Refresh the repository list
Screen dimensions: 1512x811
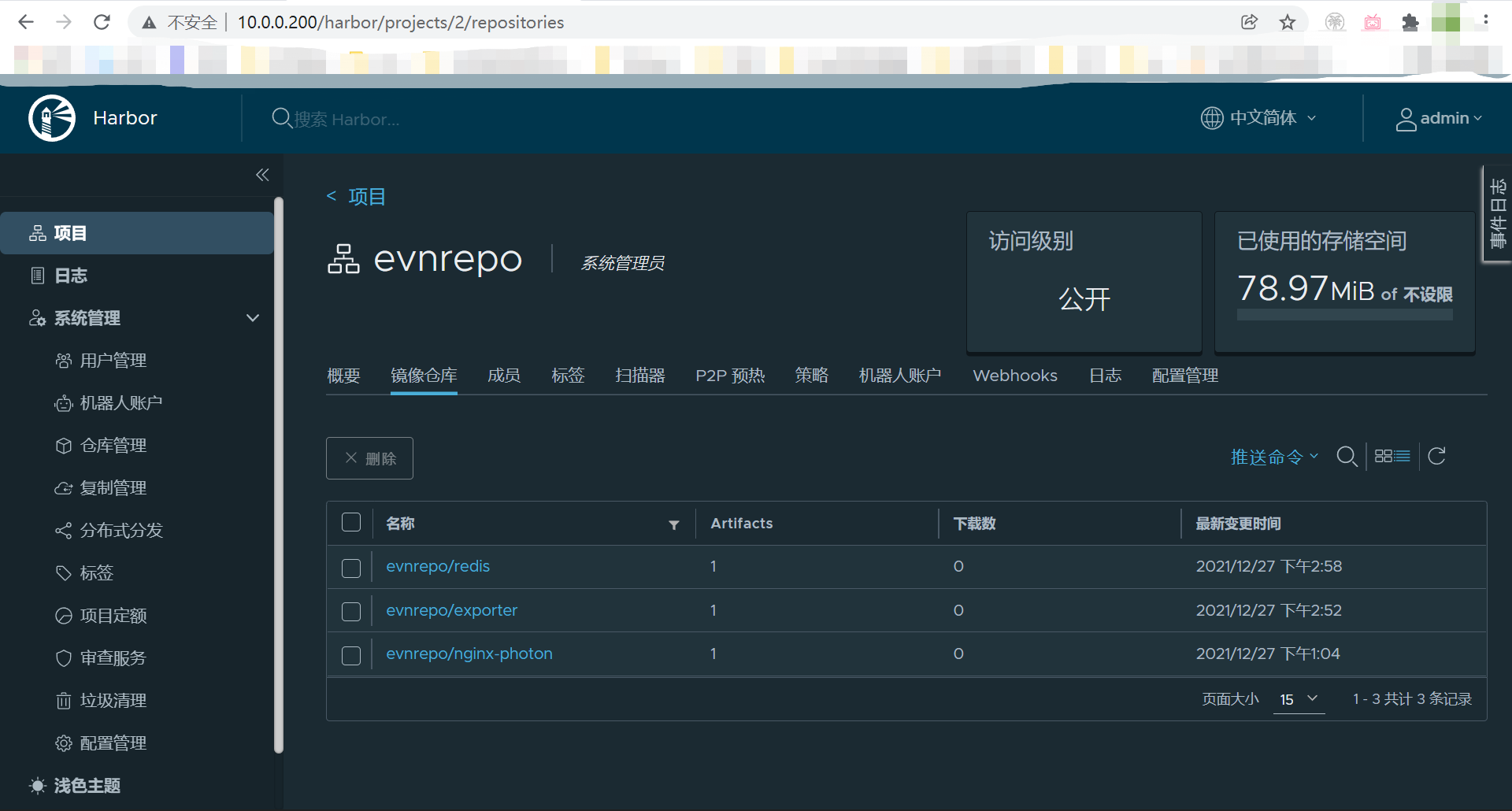(1436, 457)
